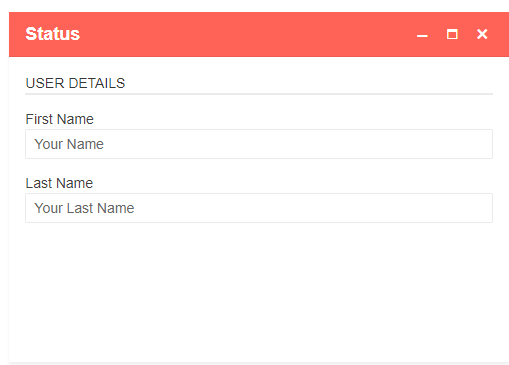Close the Status panel

click(x=482, y=34)
